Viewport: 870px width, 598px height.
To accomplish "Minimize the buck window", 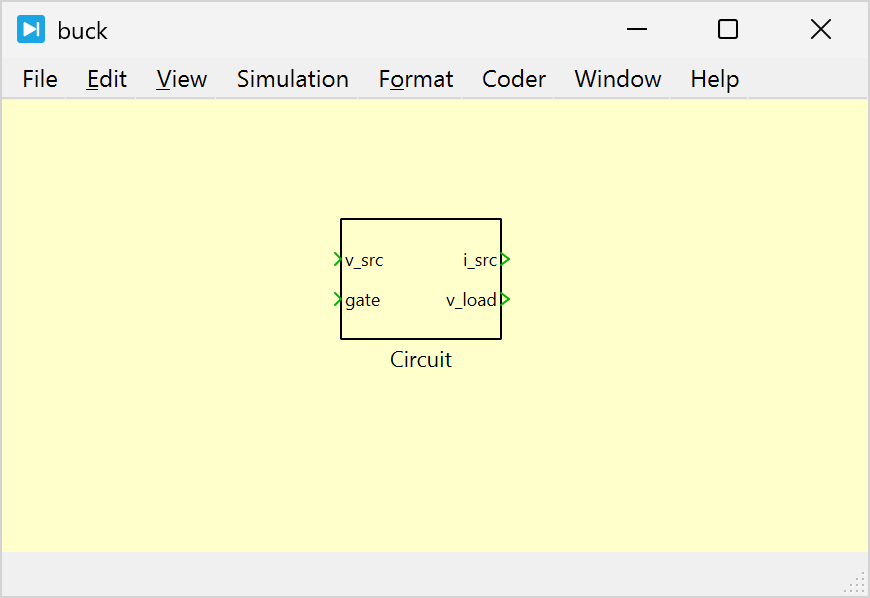I will 637,30.
